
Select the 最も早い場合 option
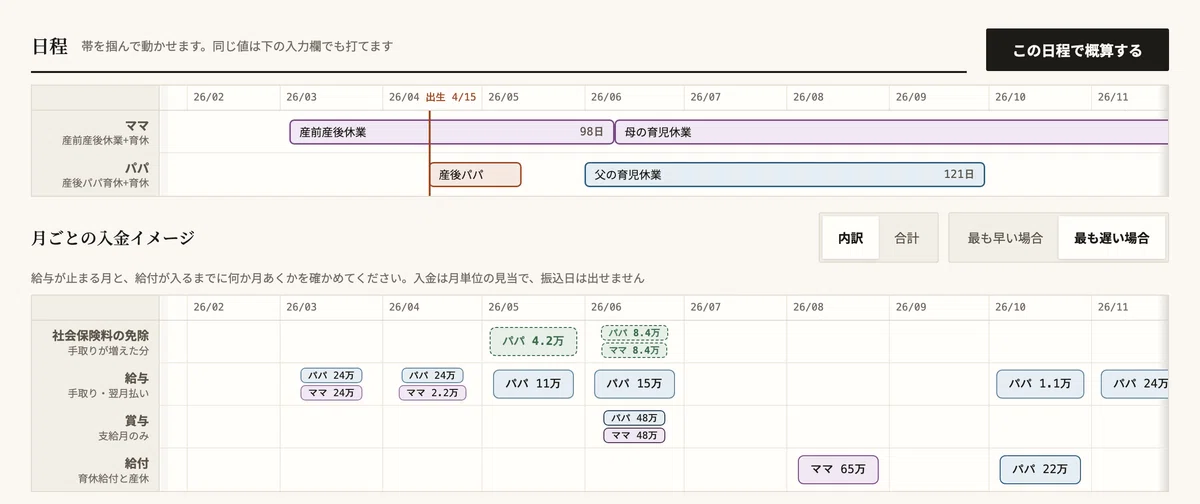[x=1005, y=238]
